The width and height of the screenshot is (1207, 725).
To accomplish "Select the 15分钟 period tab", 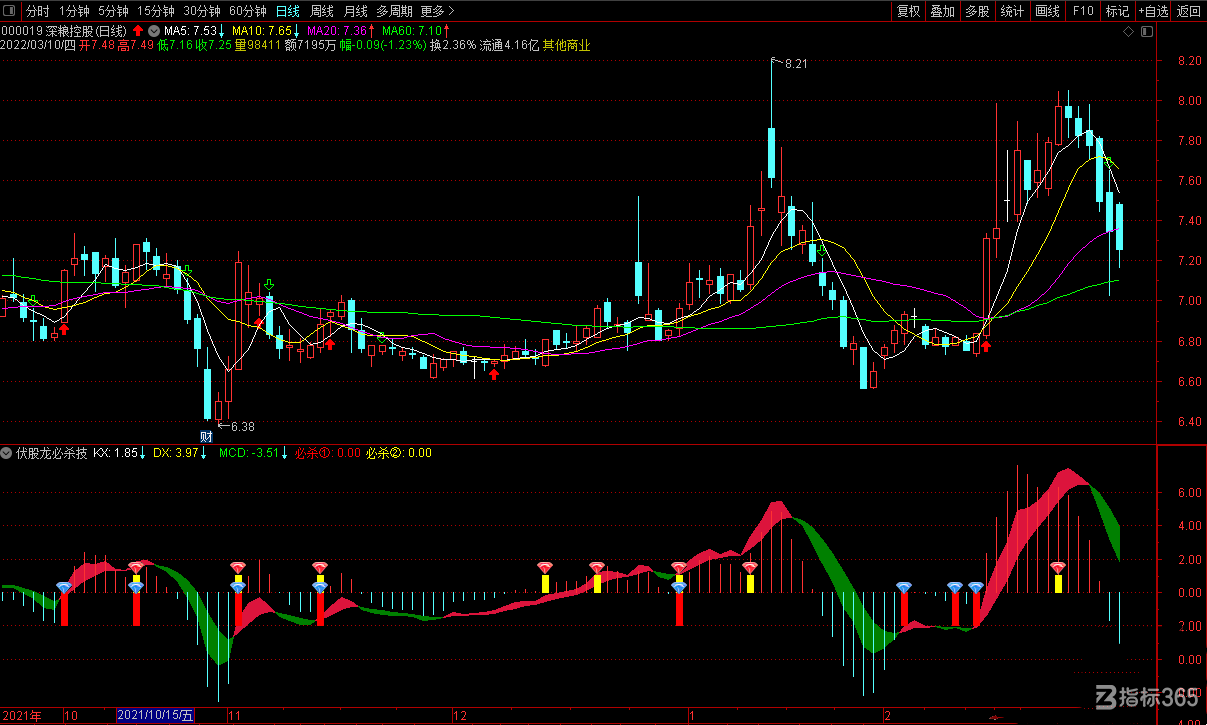I will tap(156, 11).
